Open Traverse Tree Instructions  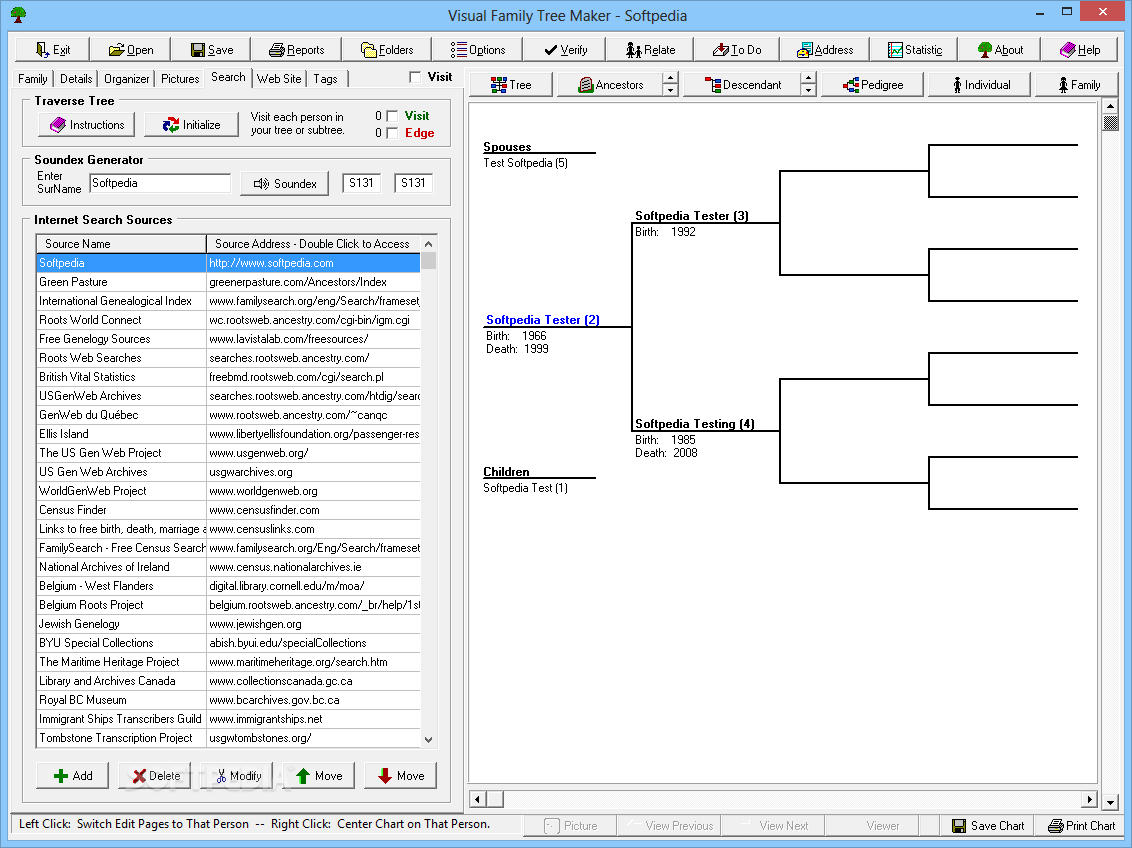coord(87,125)
